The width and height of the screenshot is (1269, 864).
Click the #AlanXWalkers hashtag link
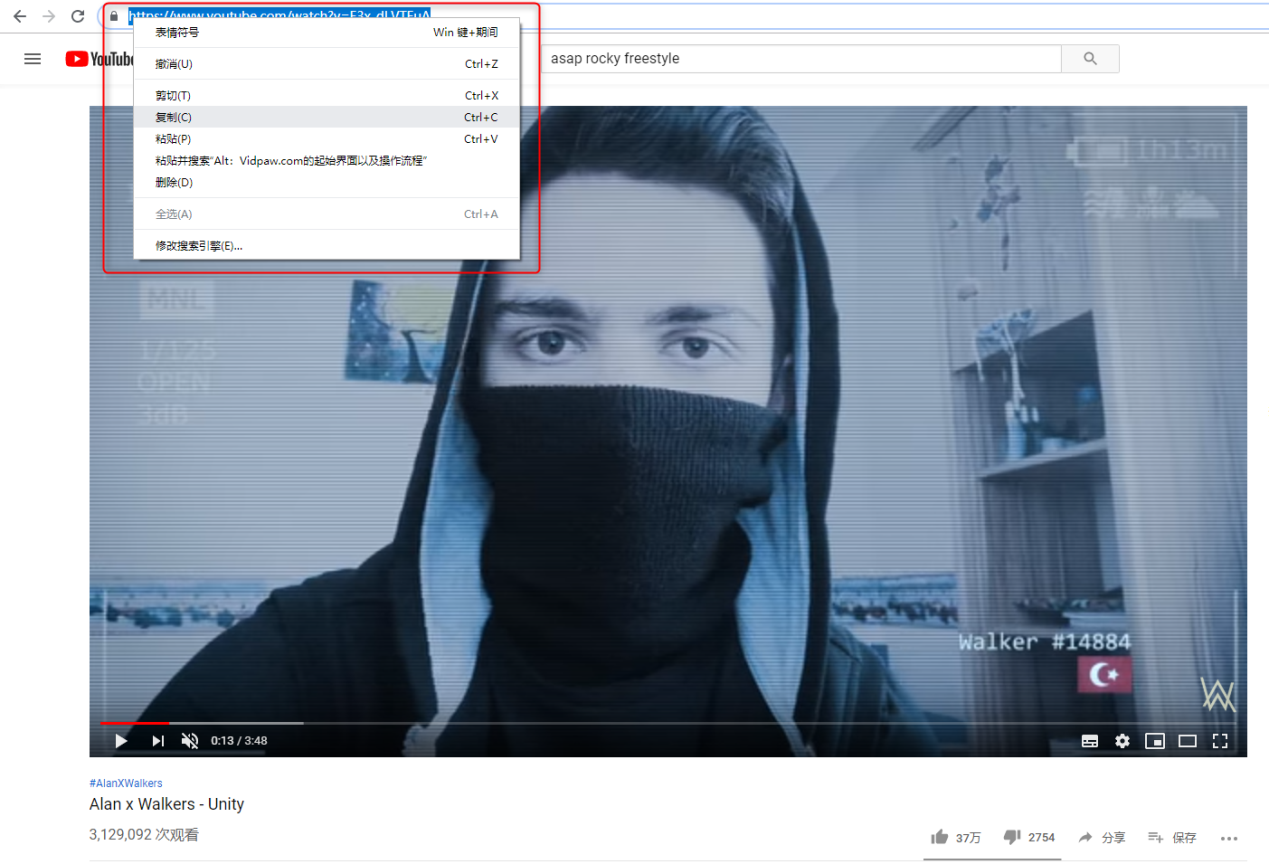click(x=126, y=783)
